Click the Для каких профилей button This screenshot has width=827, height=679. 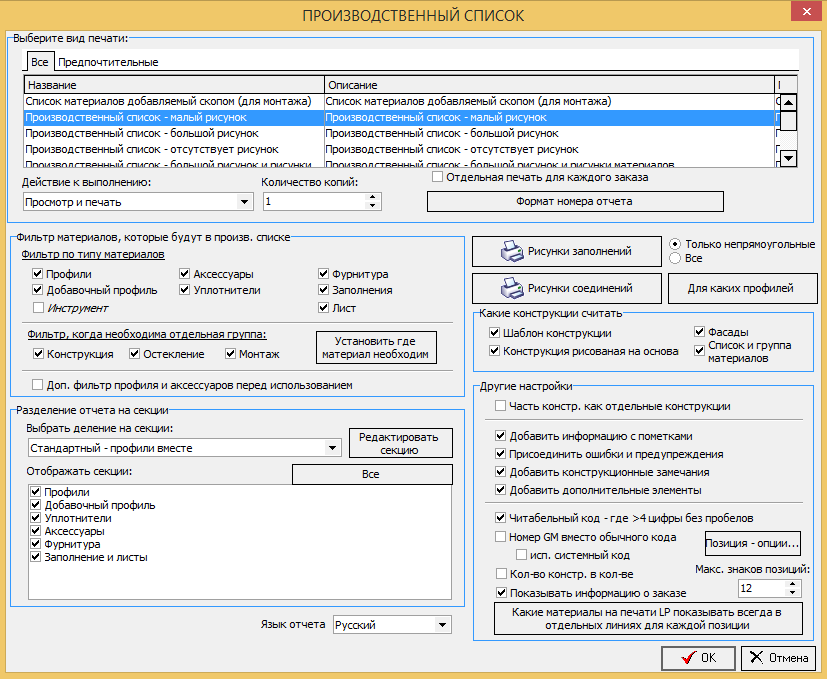pos(742,288)
